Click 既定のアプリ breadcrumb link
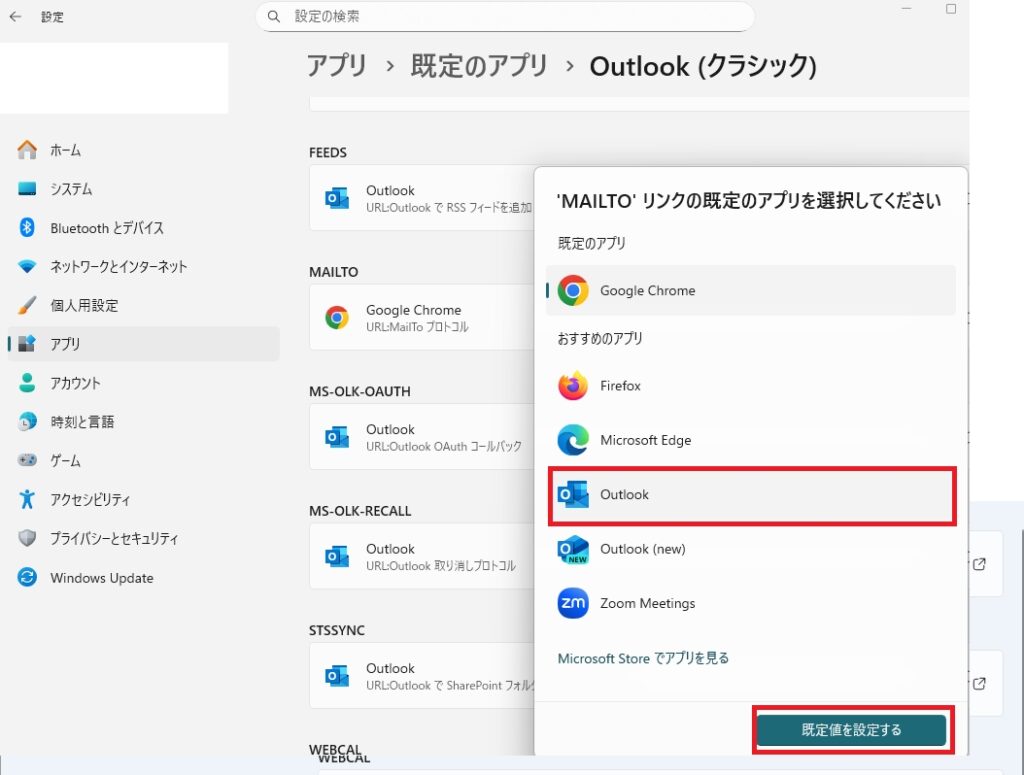Viewport: 1024px width, 775px height. [x=479, y=66]
